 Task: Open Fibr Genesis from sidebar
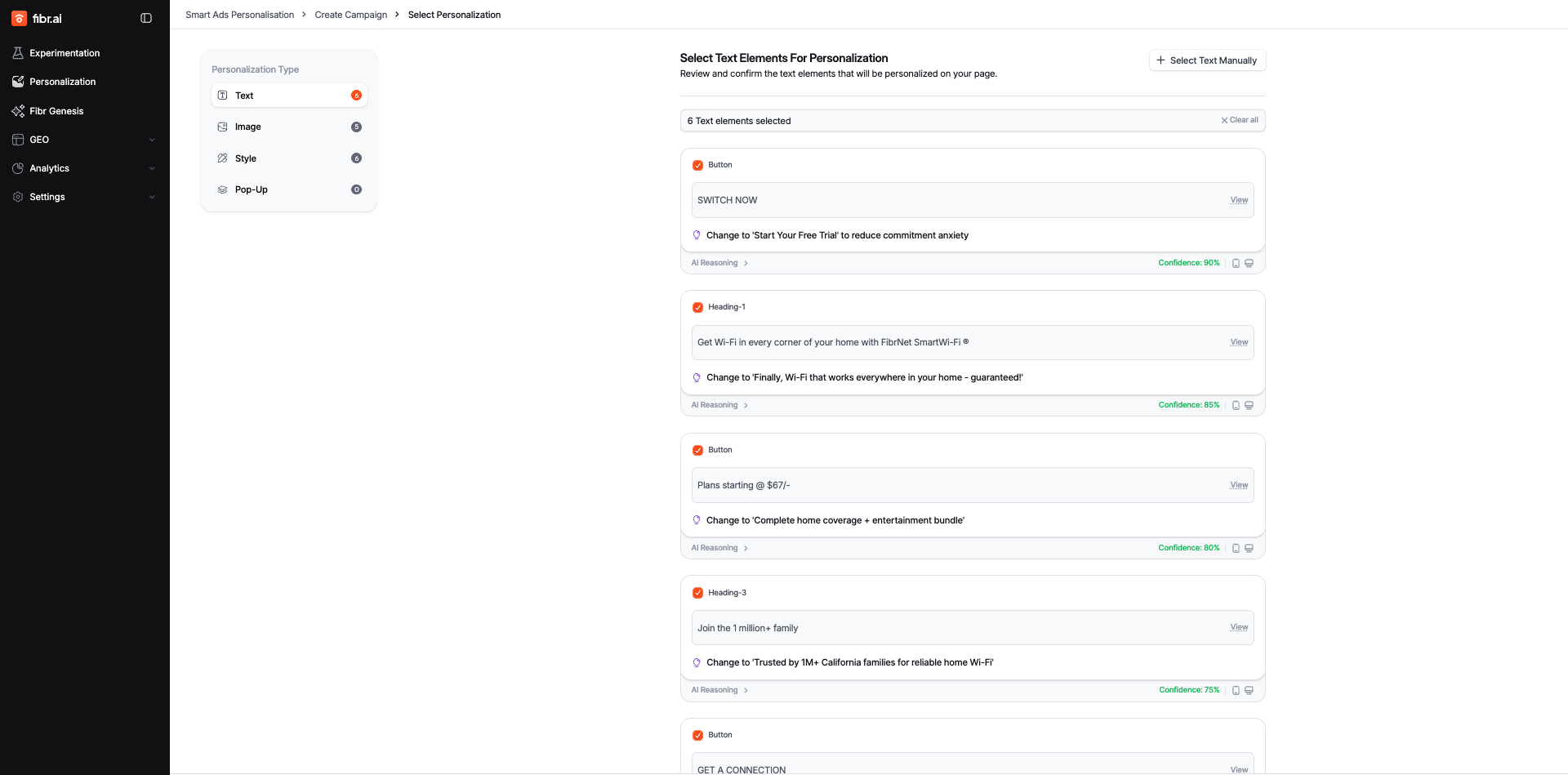(x=56, y=111)
